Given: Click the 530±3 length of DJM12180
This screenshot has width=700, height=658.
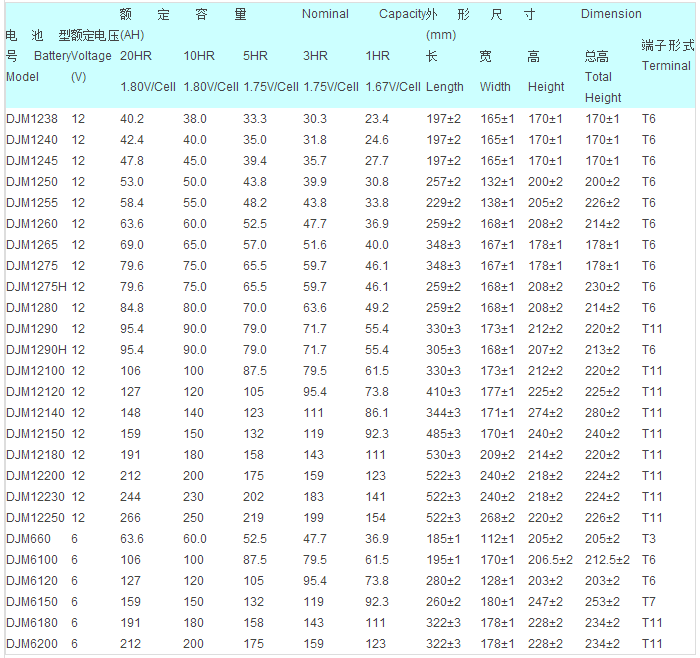Looking at the screenshot, I should click(443, 454).
